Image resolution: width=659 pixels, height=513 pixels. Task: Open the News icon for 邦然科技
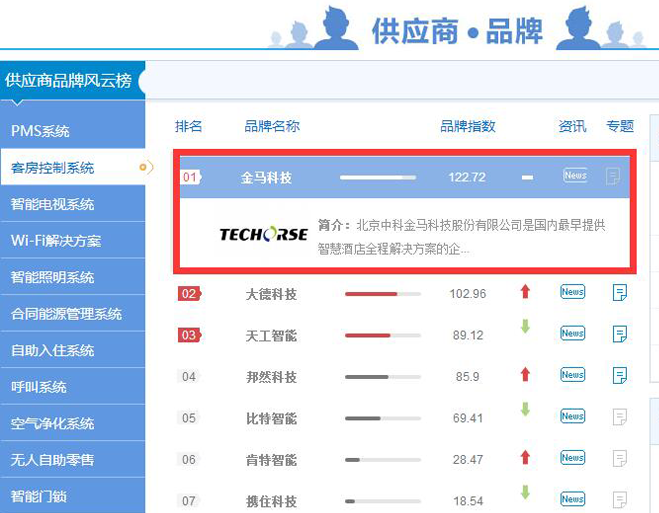pos(572,374)
